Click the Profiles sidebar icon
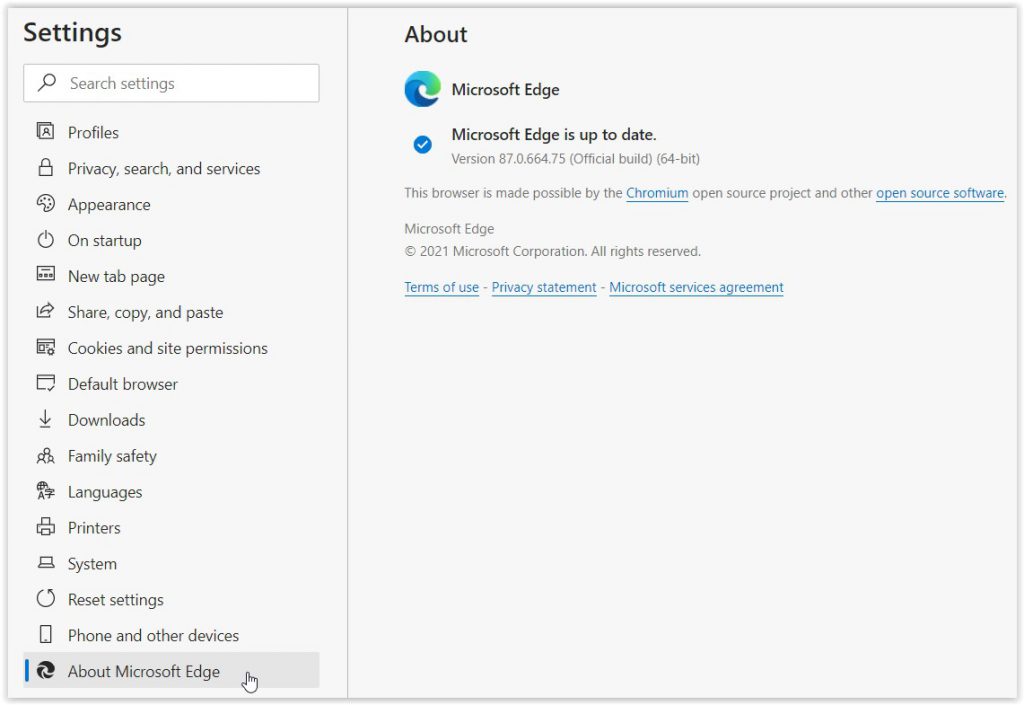1024x705 pixels. [45, 131]
